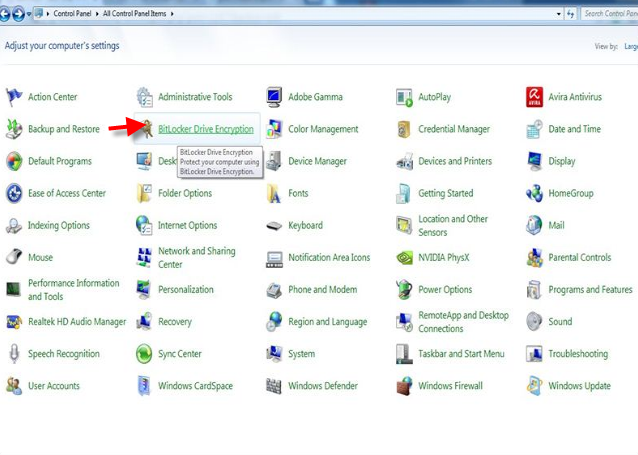Screen dimensions: 638x455
Task: Open the Administrative Tools gear icon
Action: pyautogui.click(x=144, y=97)
